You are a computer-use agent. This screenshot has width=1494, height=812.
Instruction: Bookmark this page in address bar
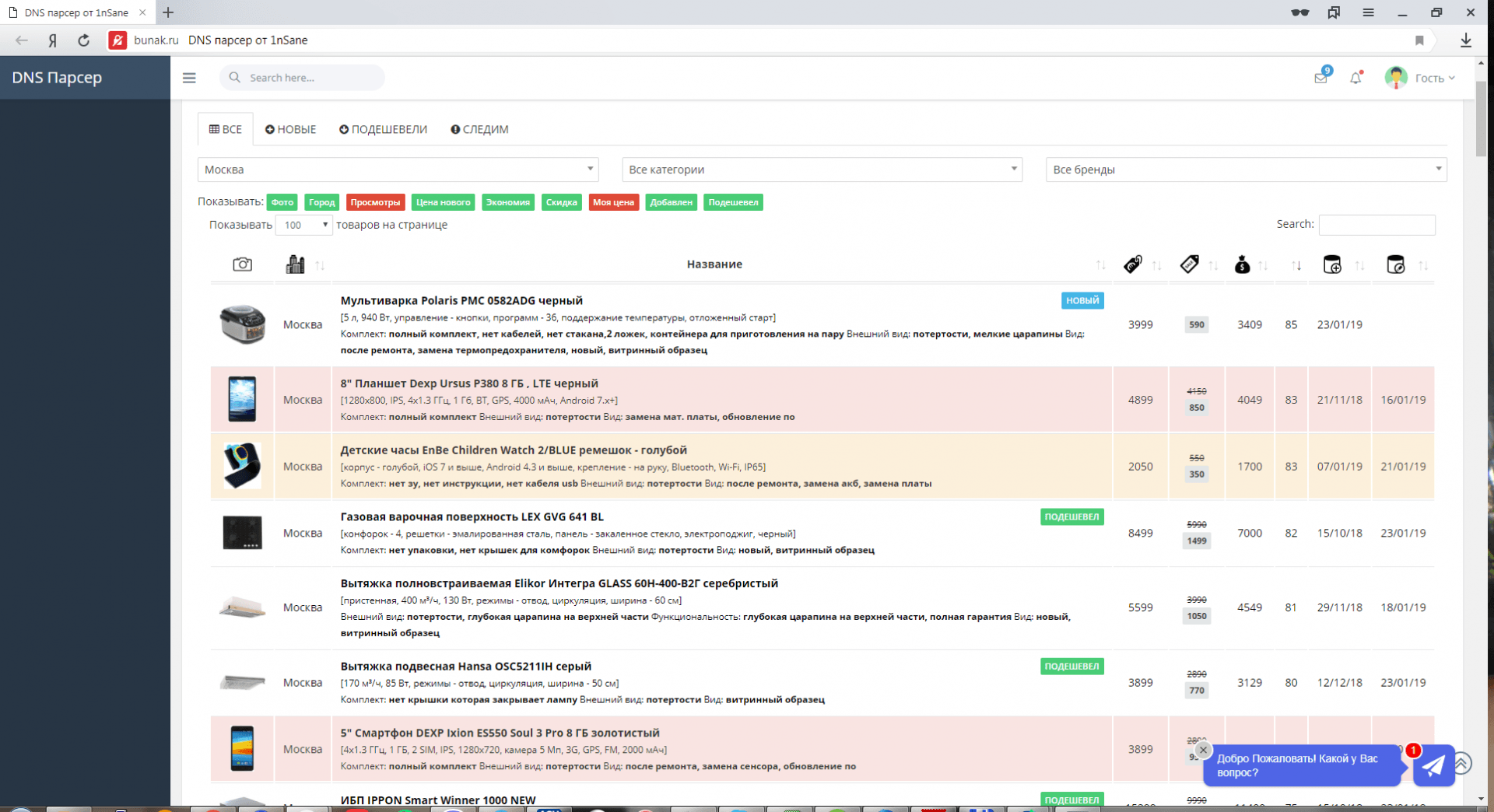coord(1419,40)
